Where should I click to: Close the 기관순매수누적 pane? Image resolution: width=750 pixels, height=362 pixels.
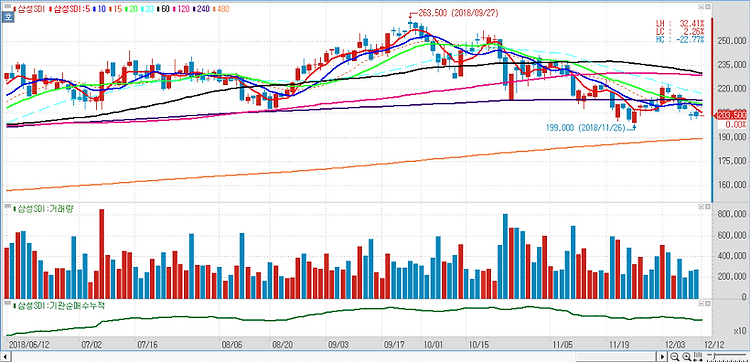tap(707, 304)
